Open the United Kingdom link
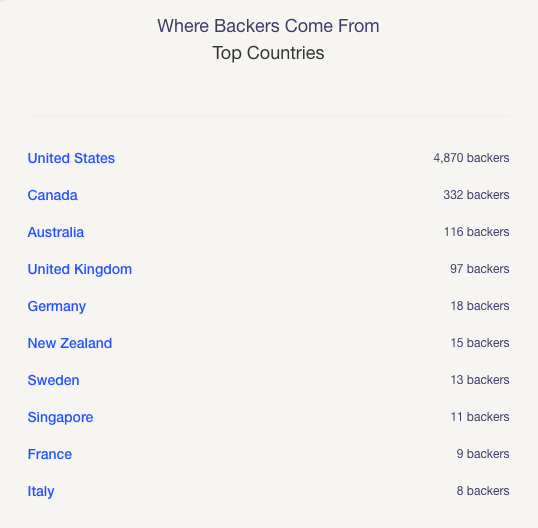Screen dimensions: 538x528 pyautogui.click(x=80, y=269)
